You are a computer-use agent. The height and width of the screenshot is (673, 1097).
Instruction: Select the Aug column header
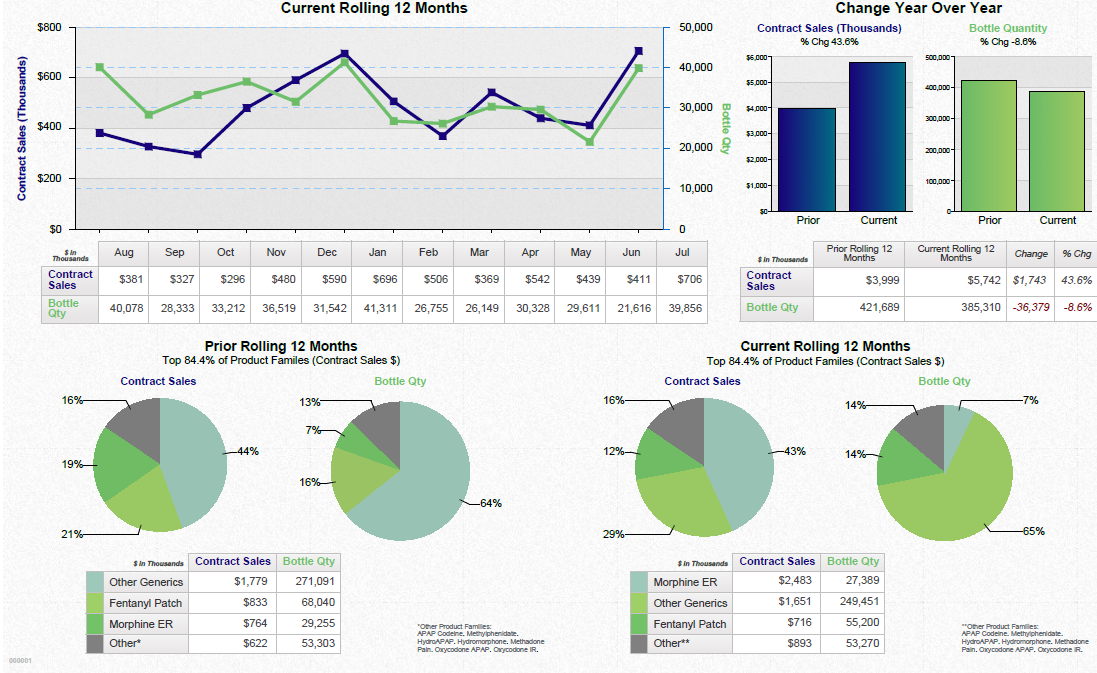tap(123, 253)
